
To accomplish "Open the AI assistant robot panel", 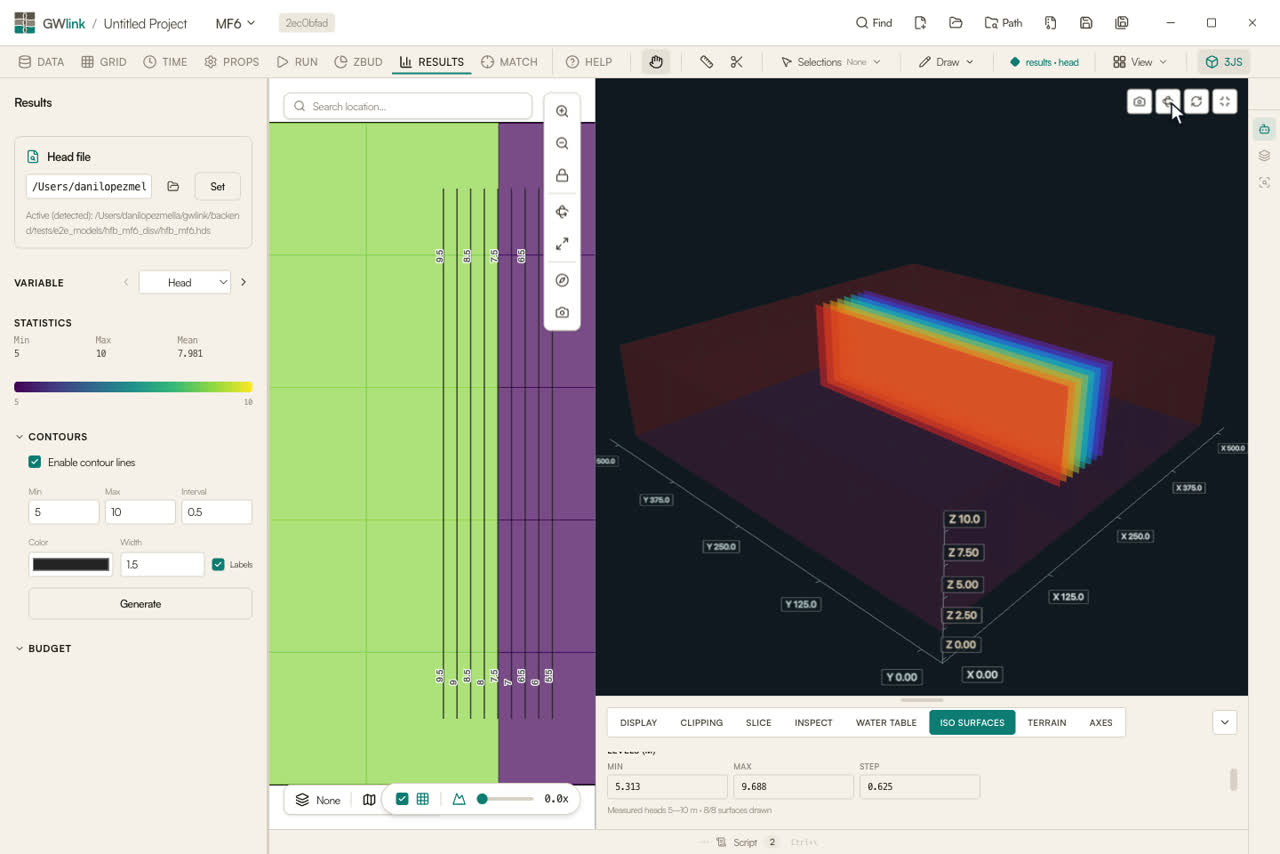I will tap(1265, 129).
